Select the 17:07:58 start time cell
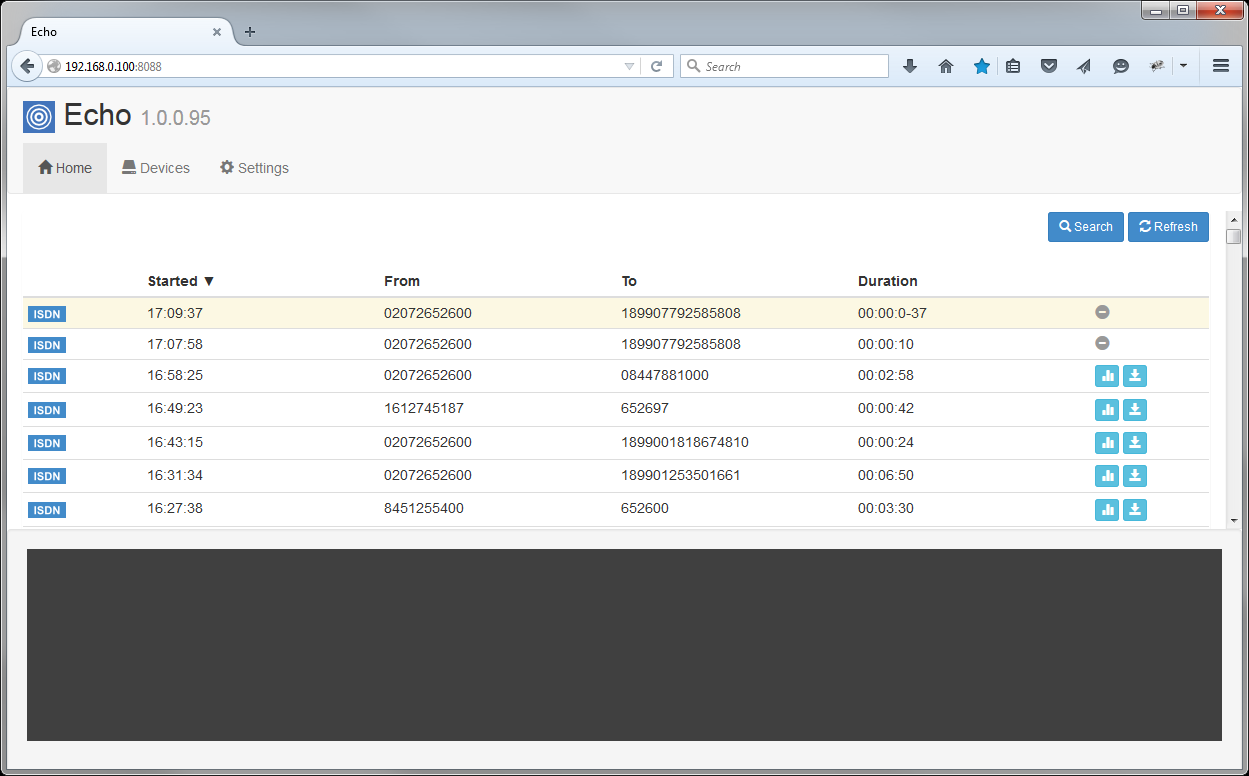Viewport: 1249px width, 776px height. [x=175, y=344]
